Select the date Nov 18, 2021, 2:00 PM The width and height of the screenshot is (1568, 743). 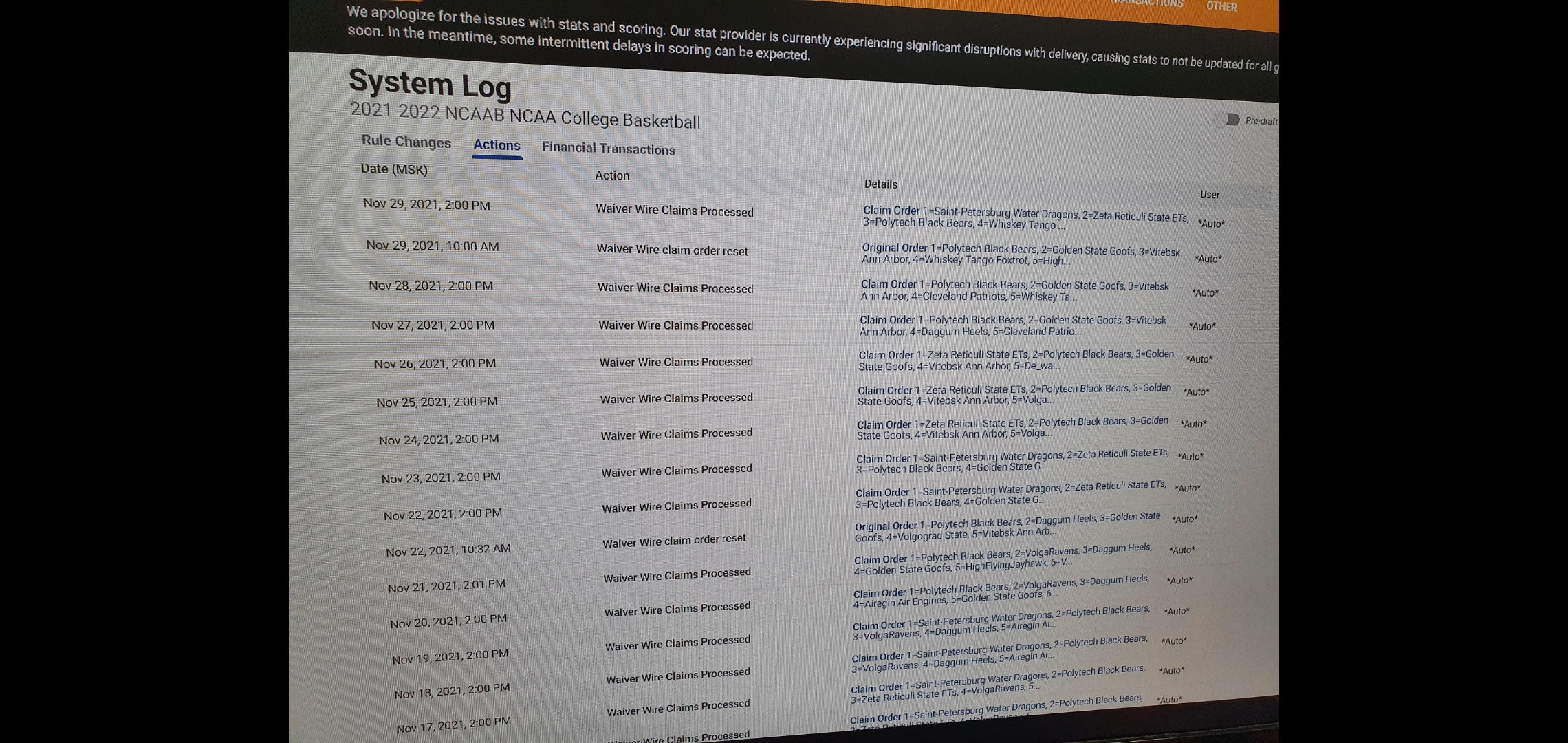[452, 691]
